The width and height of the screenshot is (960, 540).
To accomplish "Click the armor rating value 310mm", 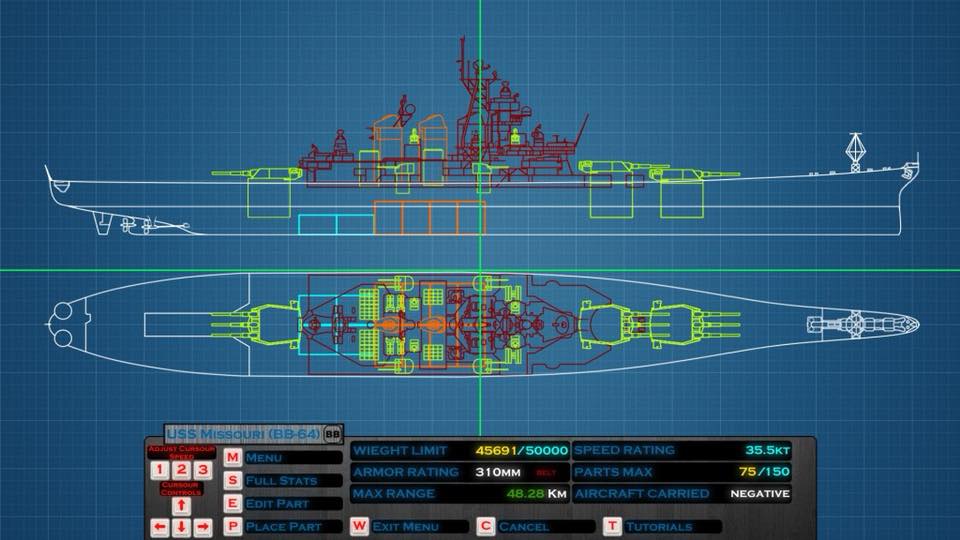I will (x=498, y=473).
